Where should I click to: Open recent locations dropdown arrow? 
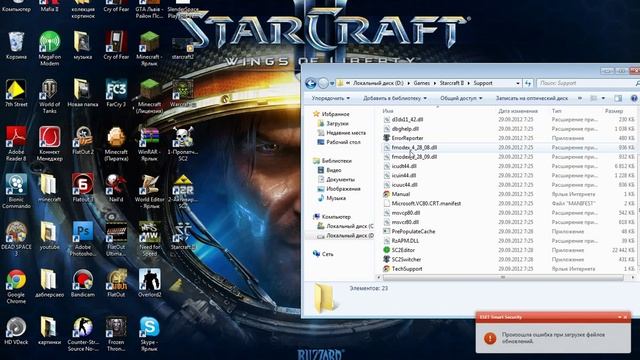tap(332, 83)
